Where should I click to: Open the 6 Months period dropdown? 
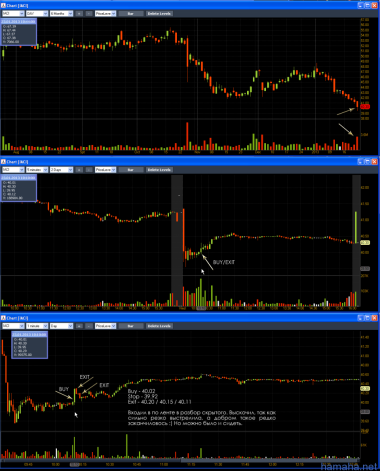[61, 14]
